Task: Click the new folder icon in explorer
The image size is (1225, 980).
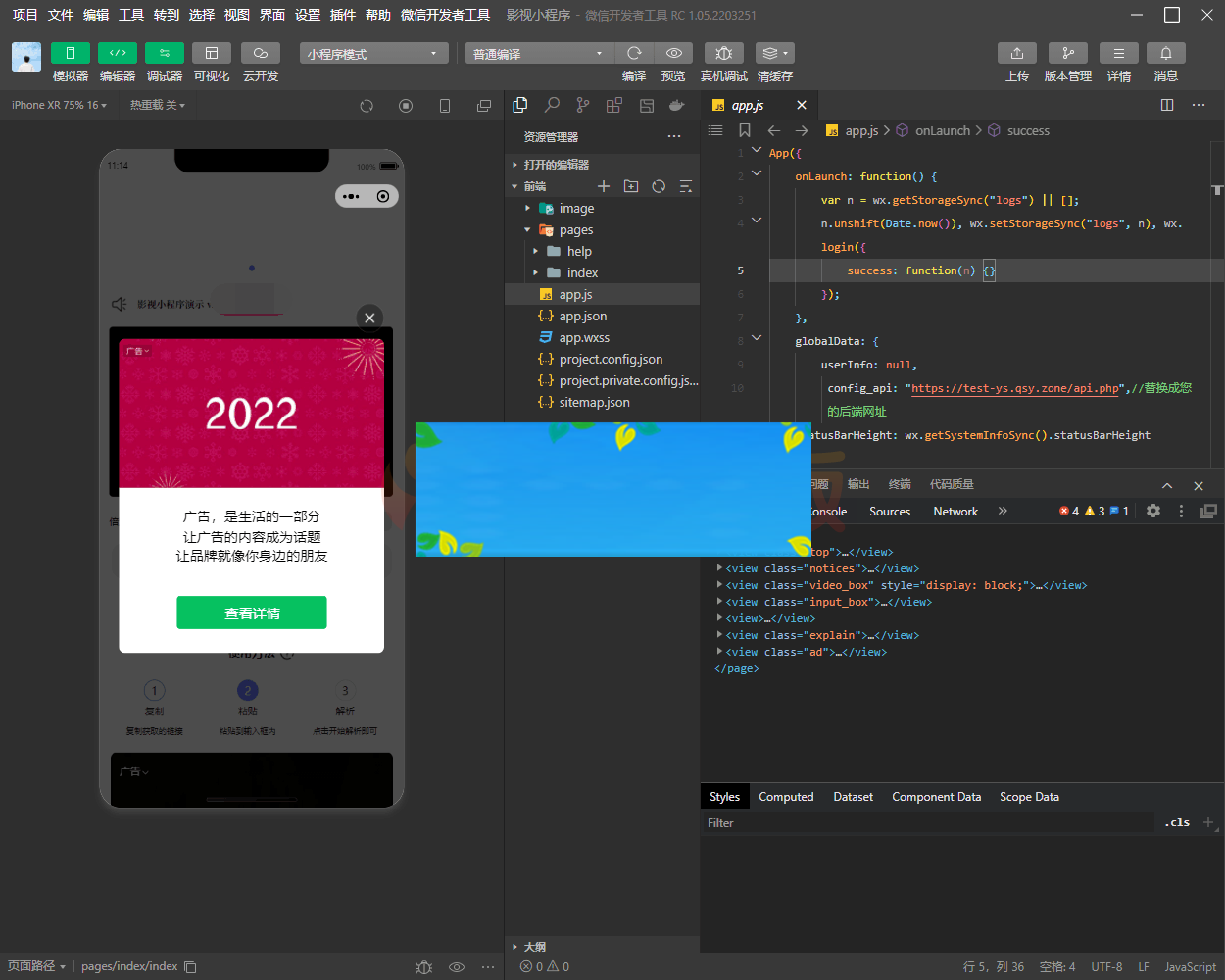Action: tap(631, 186)
